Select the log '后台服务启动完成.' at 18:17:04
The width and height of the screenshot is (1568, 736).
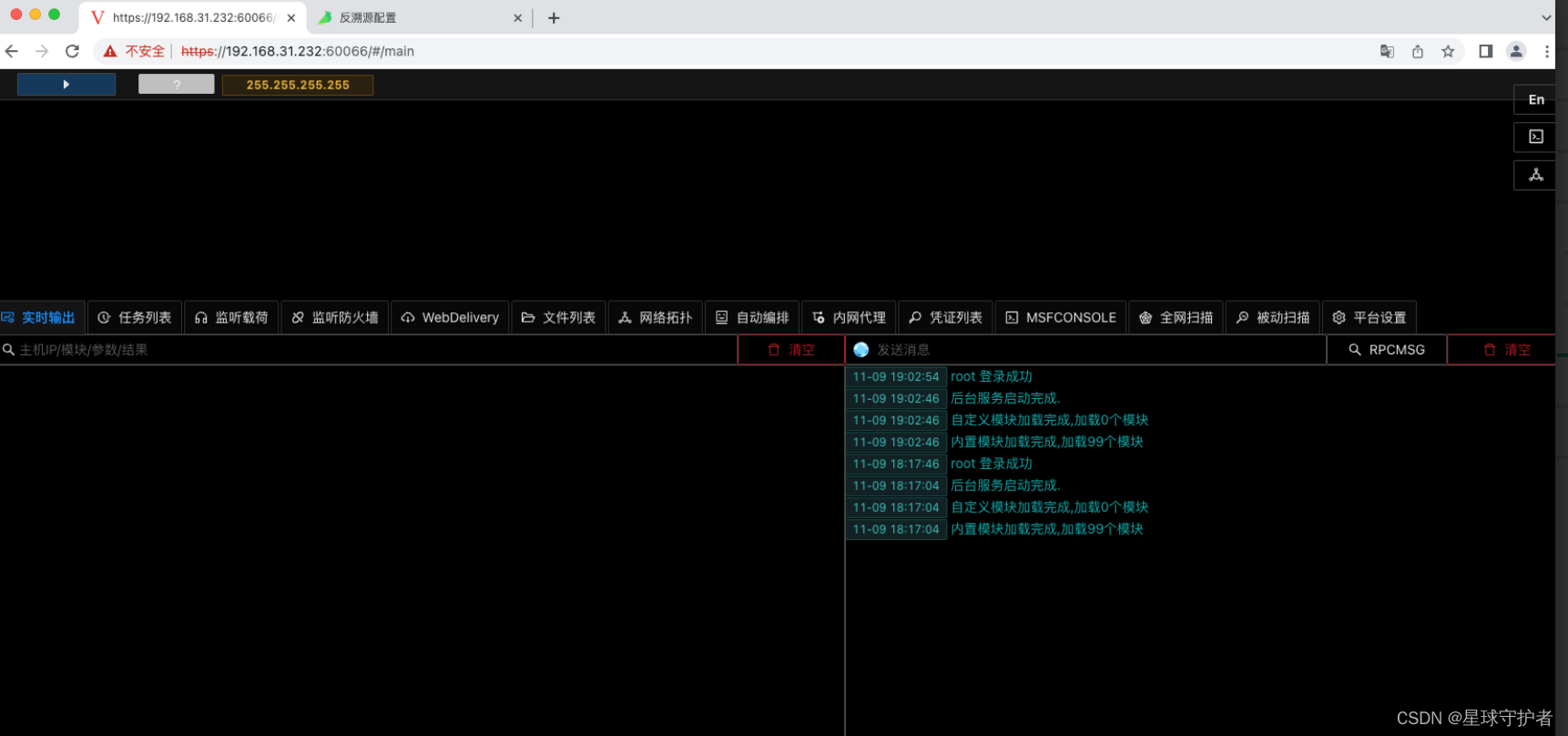pos(1005,486)
